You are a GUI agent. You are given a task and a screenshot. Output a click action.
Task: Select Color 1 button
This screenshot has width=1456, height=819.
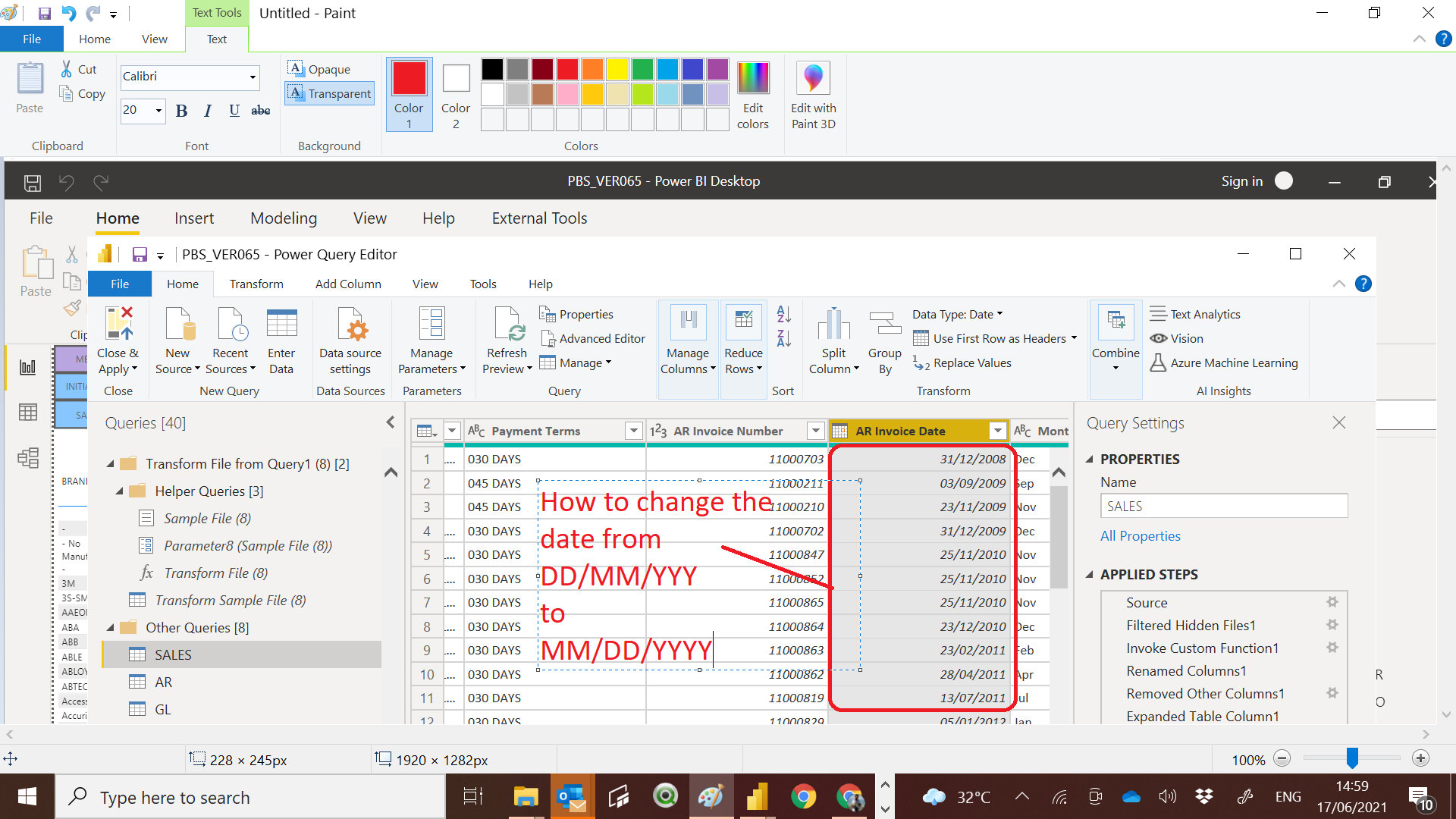pyautogui.click(x=409, y=94)
